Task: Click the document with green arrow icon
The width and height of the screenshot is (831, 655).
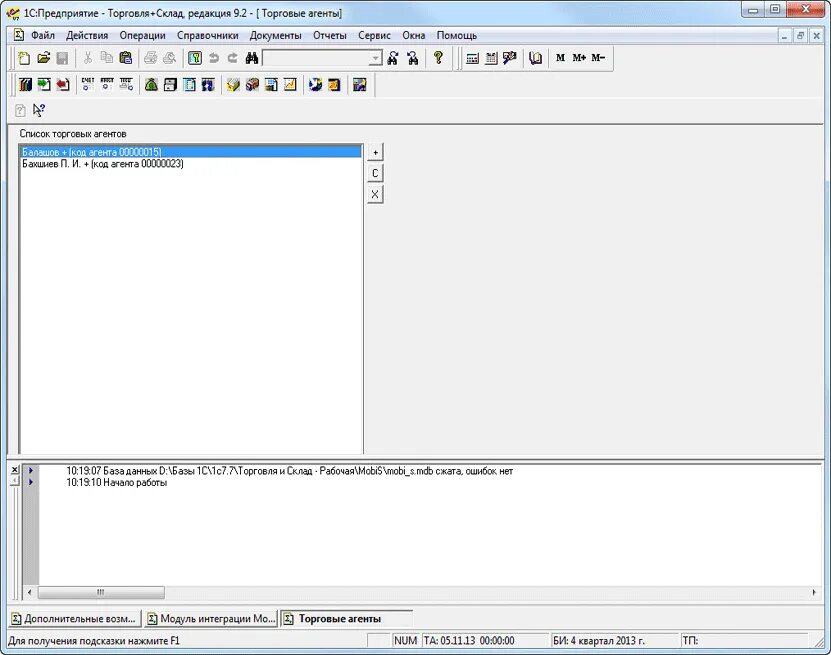Action: coord(44,84)
